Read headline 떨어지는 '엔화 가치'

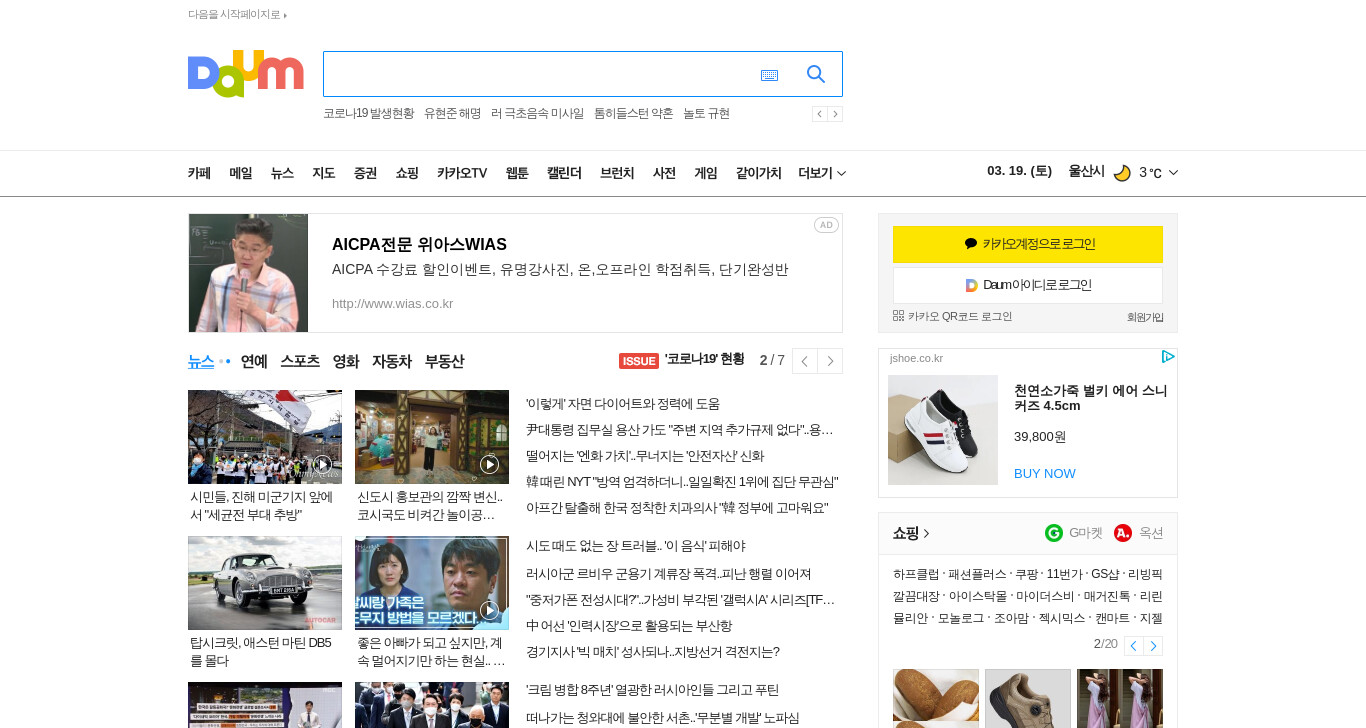pyautogui.click(x=645, y=456)
